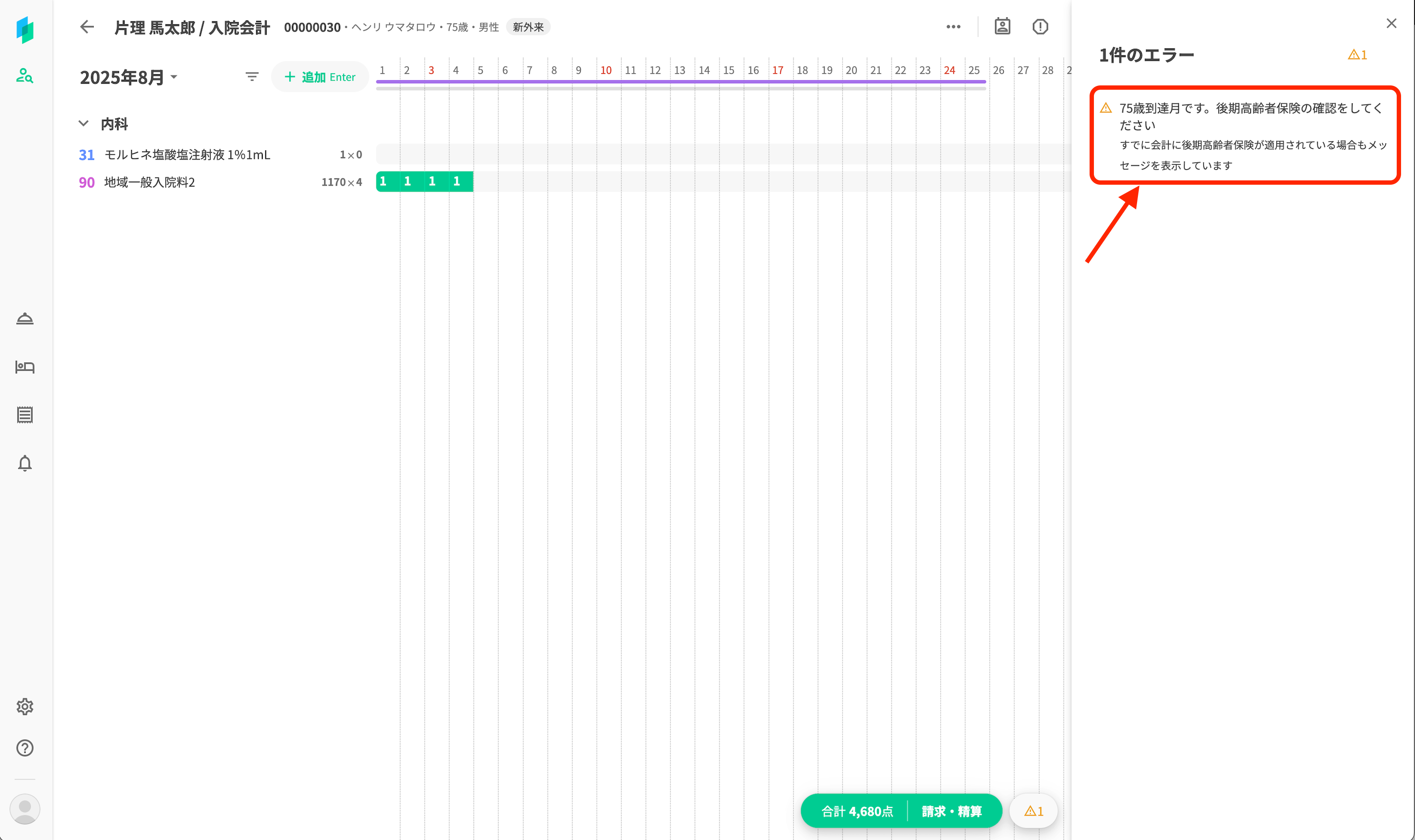Toggle the warning count badge at bottom
This screenshot has width=1415, height=840.
(1033, 811)
